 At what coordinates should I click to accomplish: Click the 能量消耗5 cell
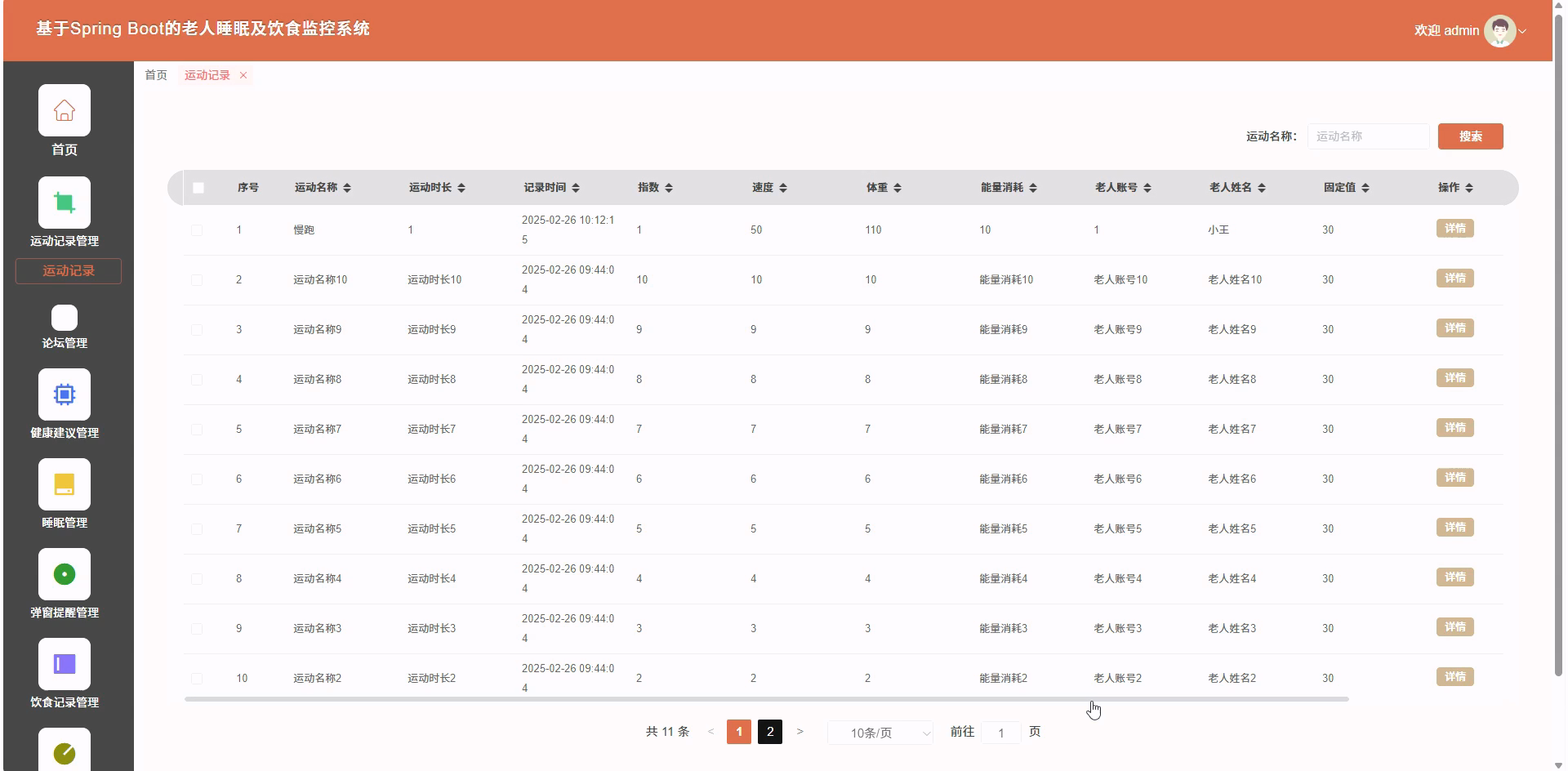click(1004, 529)
